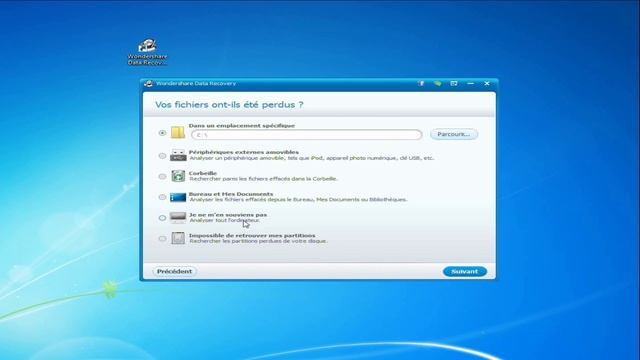Select the 'Périphériques externes amovibles' radio button

(162, 156)
